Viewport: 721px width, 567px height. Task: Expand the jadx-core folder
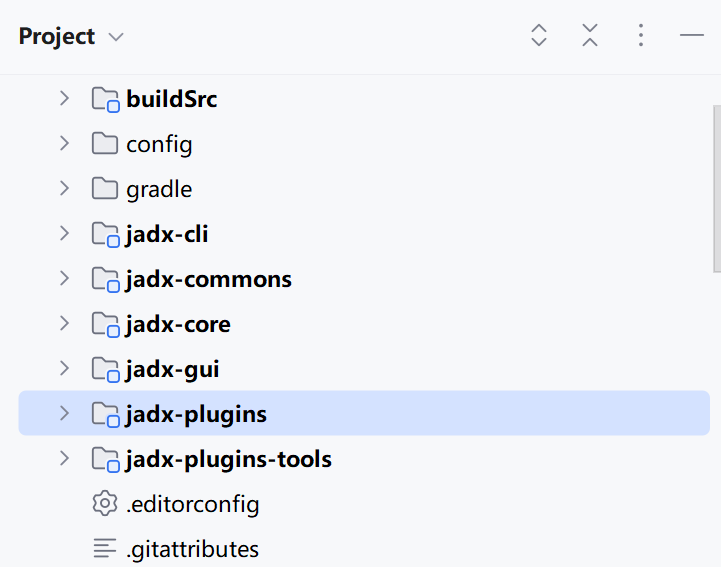tap(64, 324)
